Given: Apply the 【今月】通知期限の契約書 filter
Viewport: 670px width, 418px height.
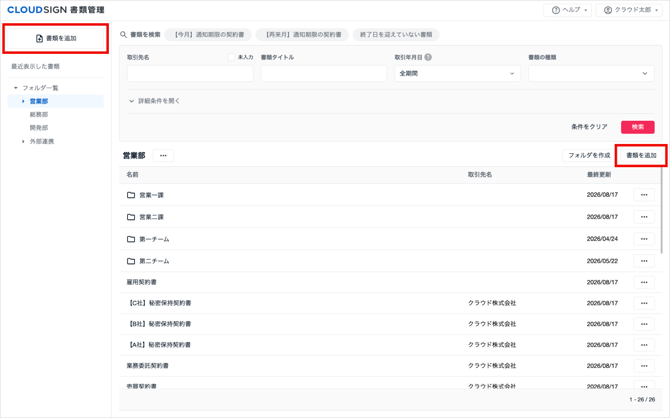Looking at the screenshot, I should click(208, 35).
